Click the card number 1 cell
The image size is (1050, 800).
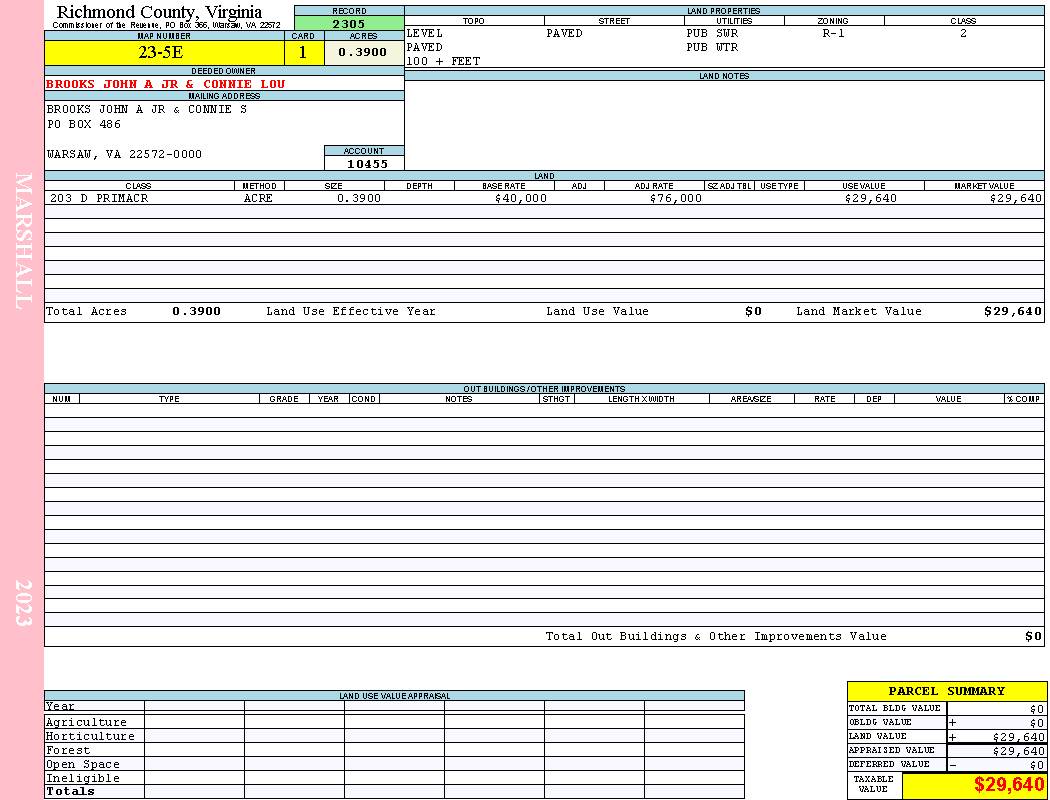pos(303,52)
